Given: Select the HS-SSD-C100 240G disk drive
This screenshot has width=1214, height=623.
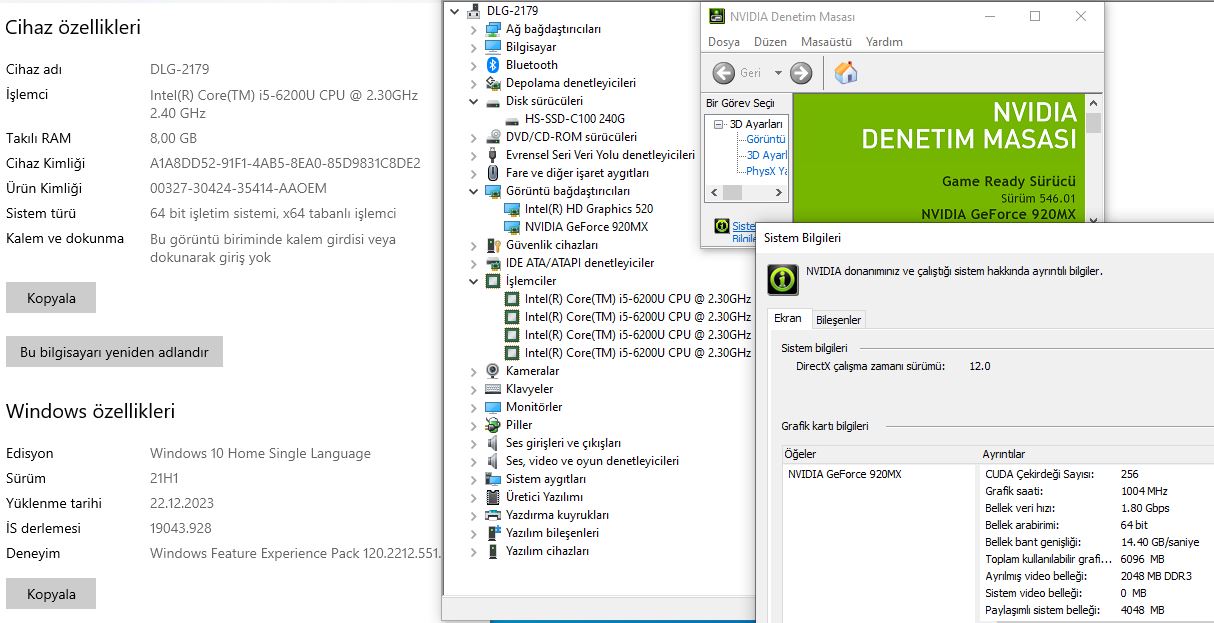Looking at the screenshot, I should pos(574,119).
